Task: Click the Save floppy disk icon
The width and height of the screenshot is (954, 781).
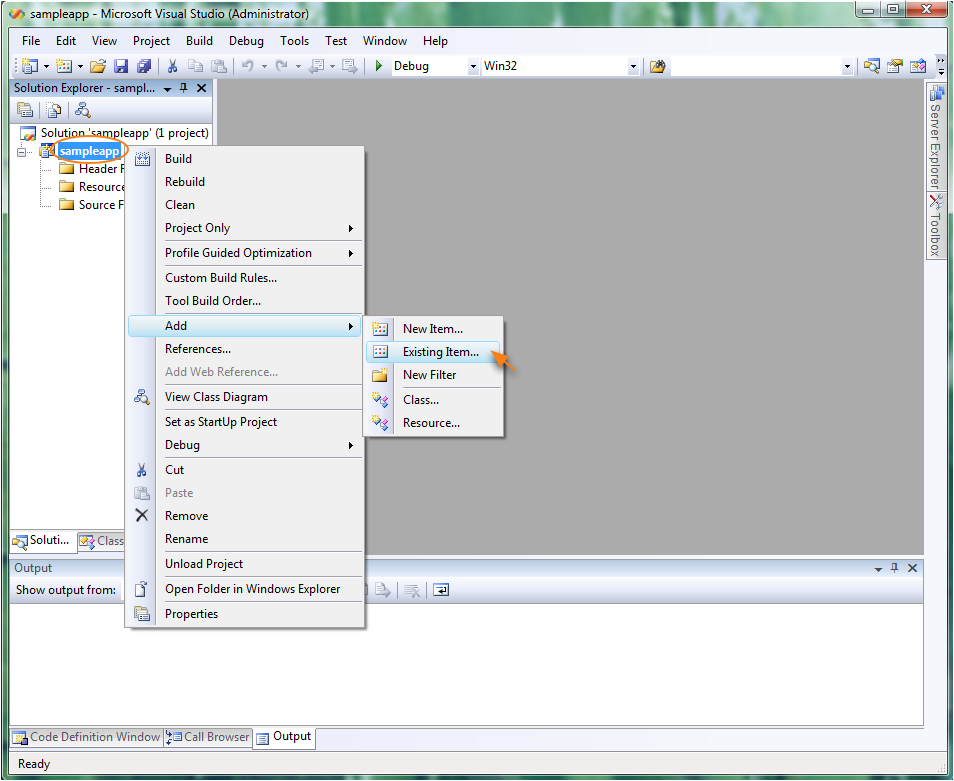Action: pos(121,66)
